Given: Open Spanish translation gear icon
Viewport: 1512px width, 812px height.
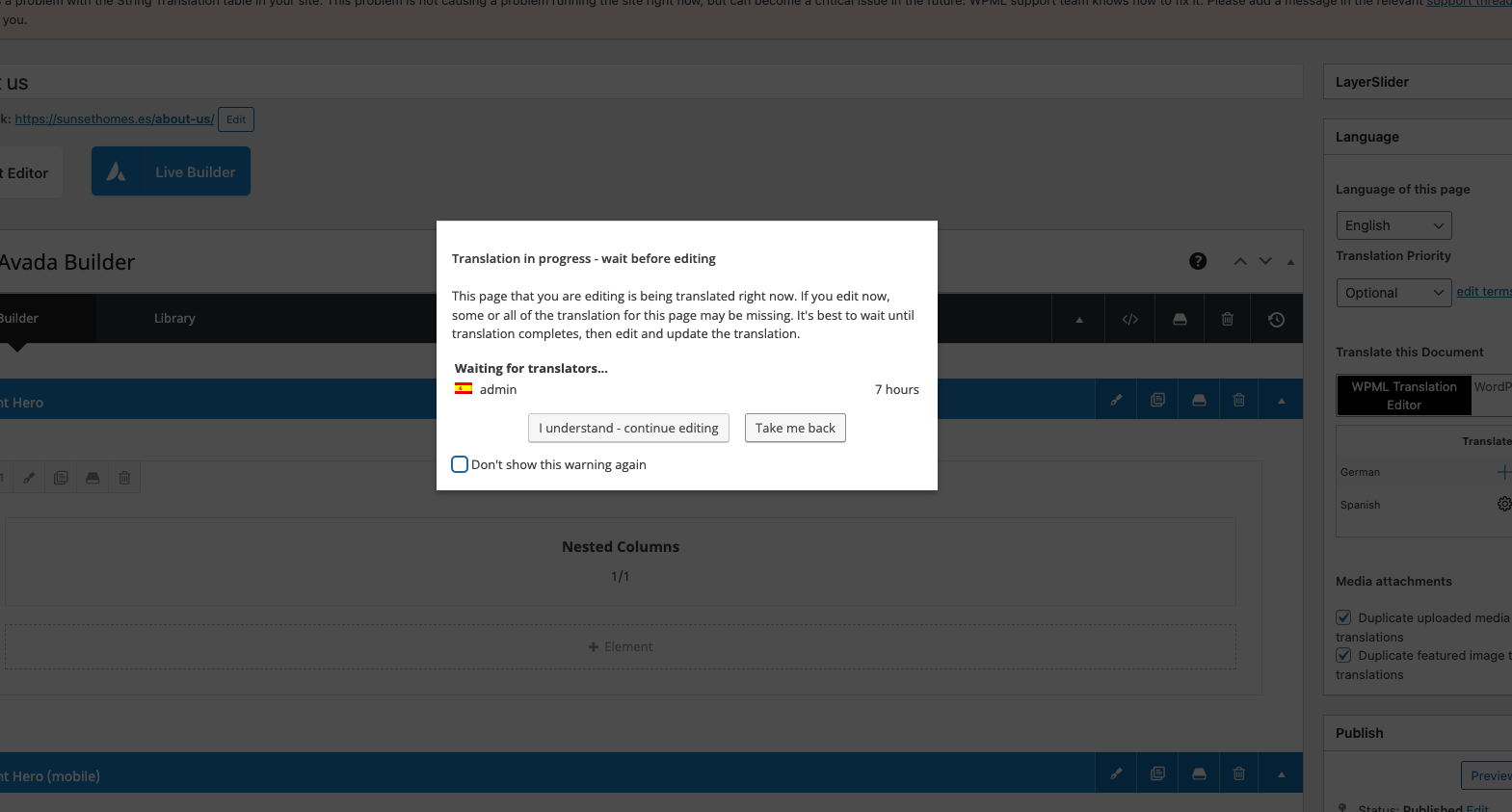Looking at the screenshot, I should 1504,504.
